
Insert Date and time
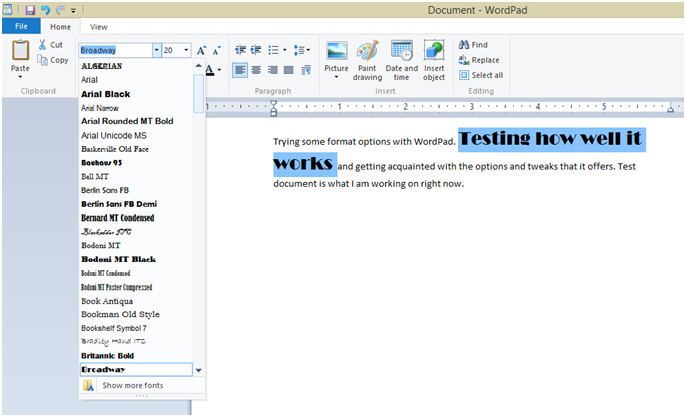[401, 60]
